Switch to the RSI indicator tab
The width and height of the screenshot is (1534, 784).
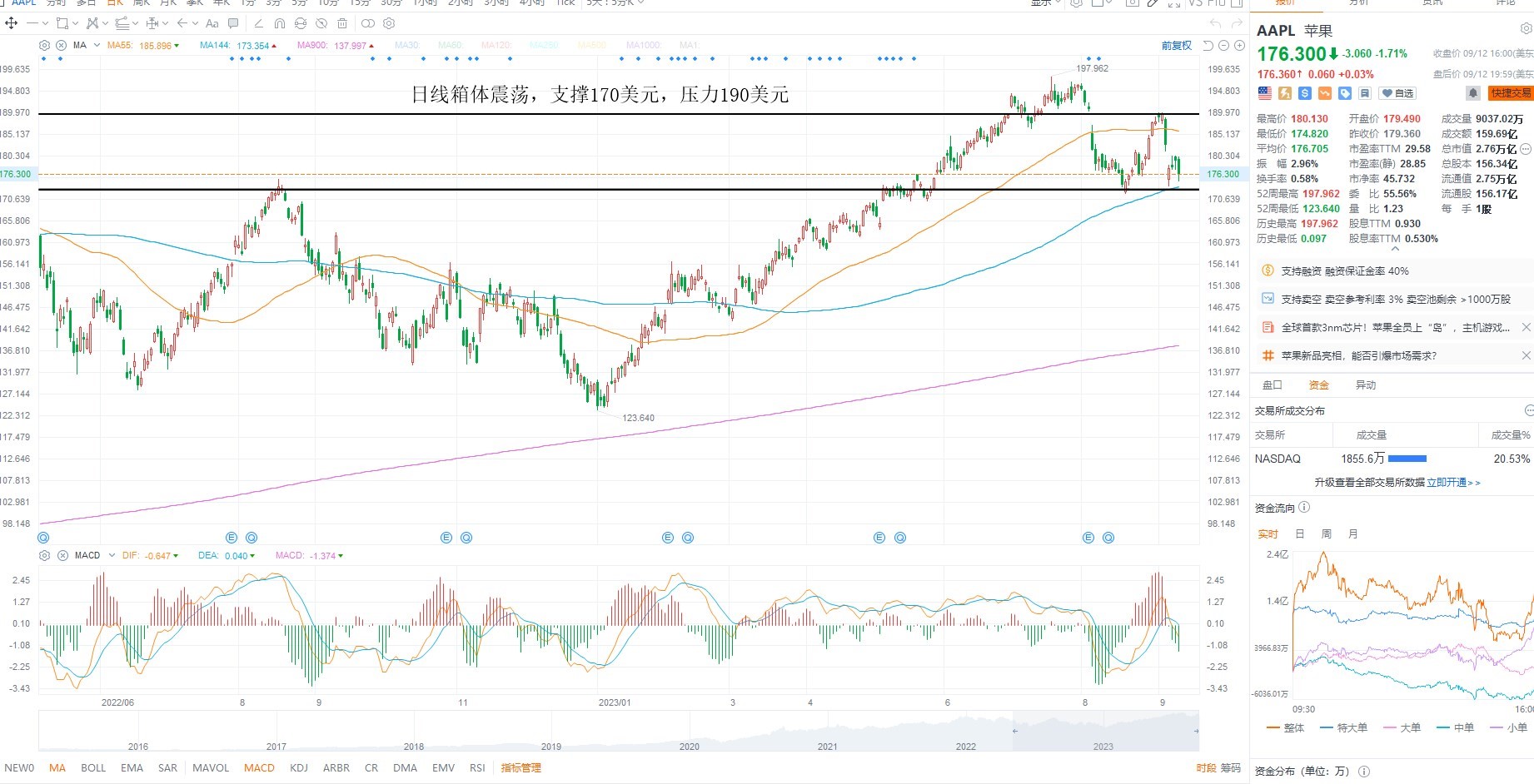(x=477, y=767)
